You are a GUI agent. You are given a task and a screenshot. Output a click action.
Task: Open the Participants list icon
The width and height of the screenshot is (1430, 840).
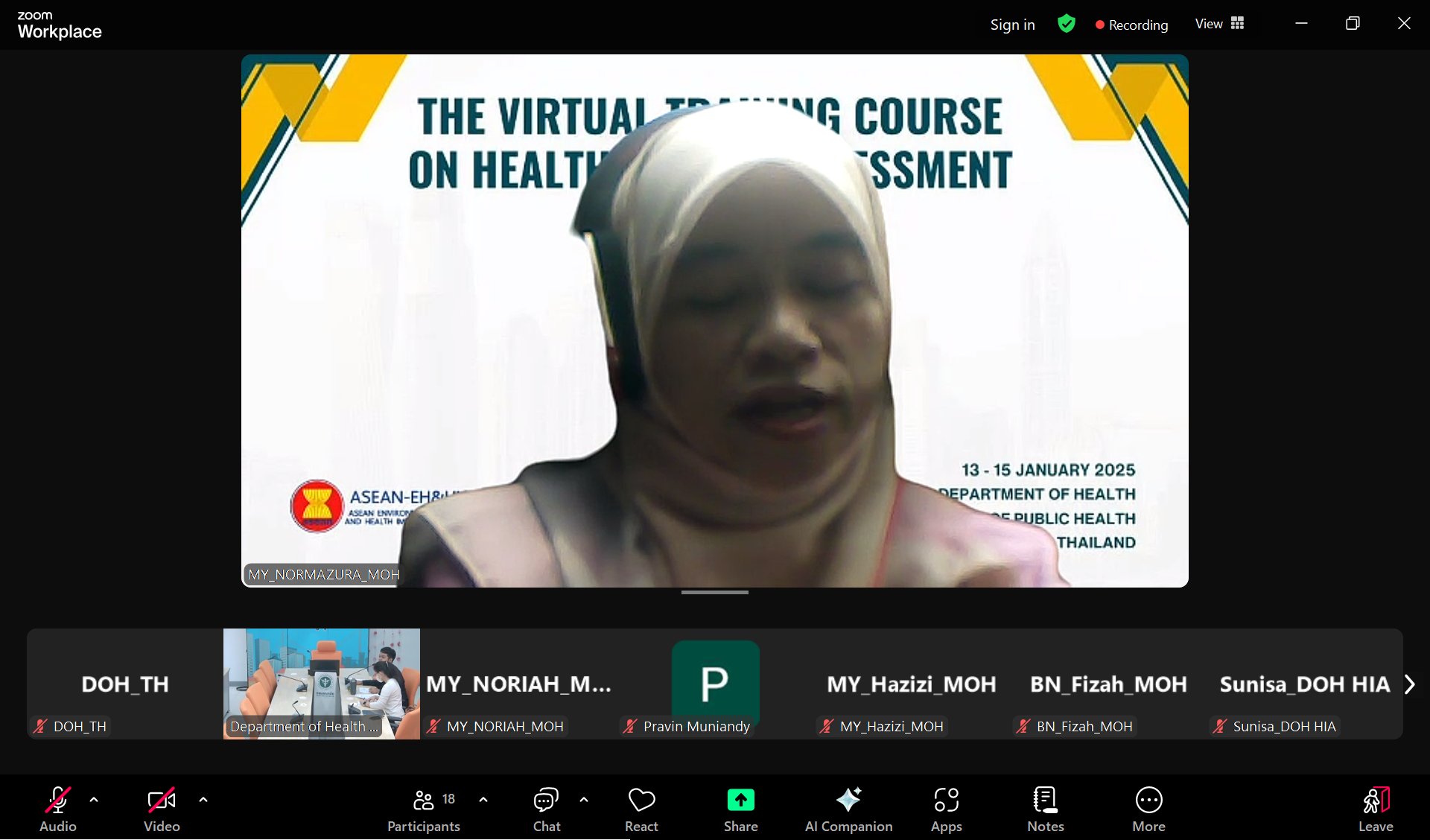423,801
